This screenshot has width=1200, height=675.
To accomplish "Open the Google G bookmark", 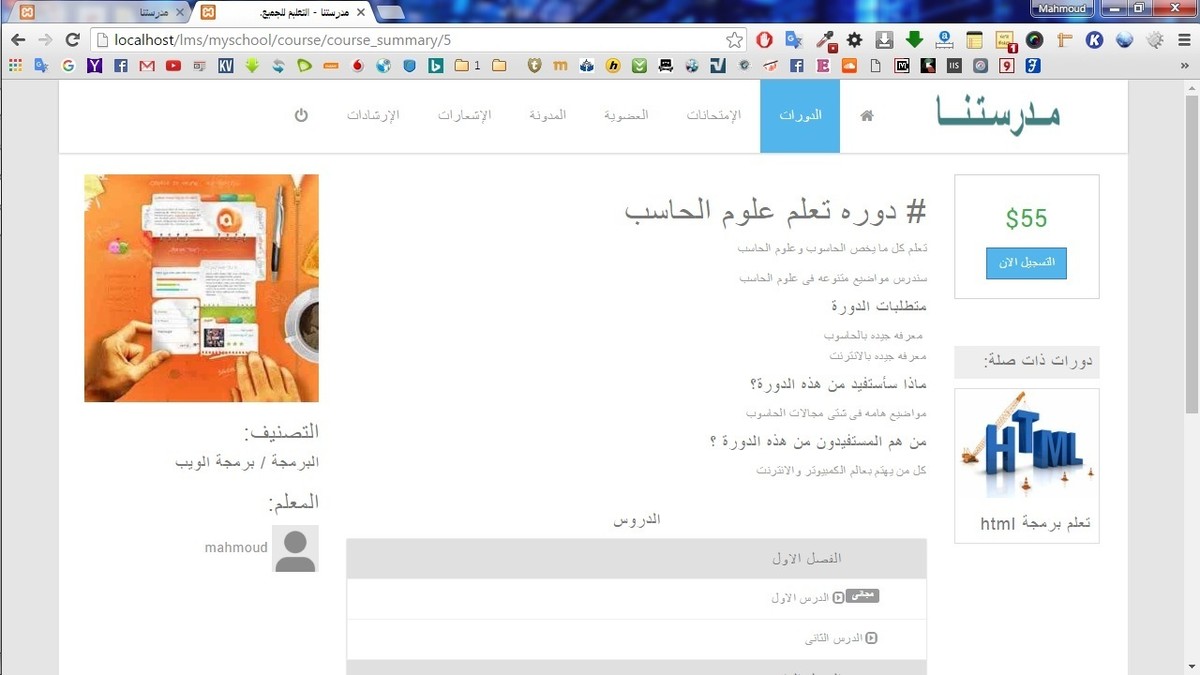I will 68,66.
